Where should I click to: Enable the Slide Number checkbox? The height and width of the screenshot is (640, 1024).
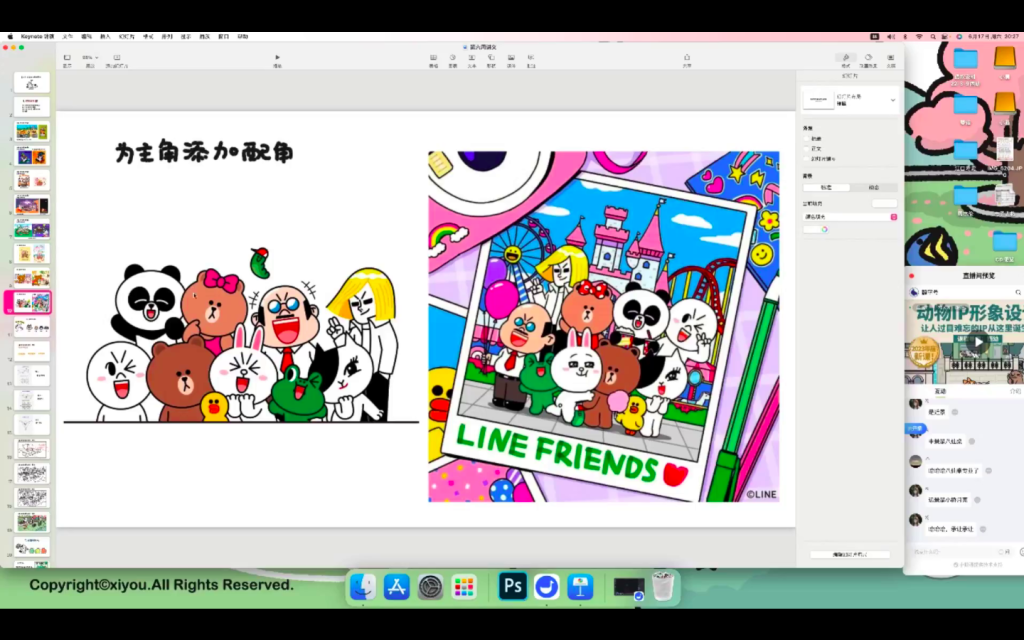point(808,159)
